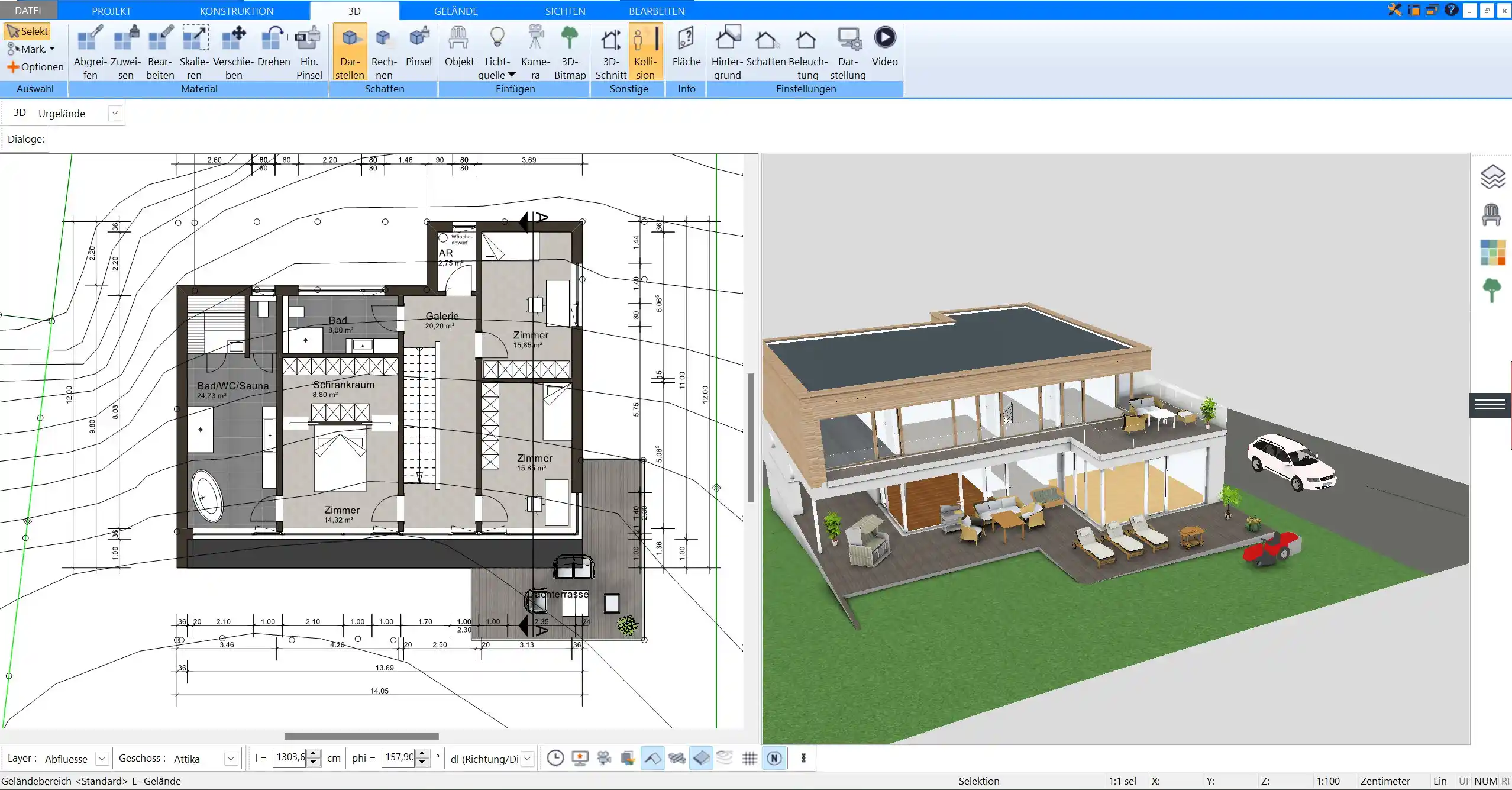Image resolution: width=1512 pixels, height=790 pixels.
Task: Click the Rechnen shadow icon
Action: [x=384, y=52]
